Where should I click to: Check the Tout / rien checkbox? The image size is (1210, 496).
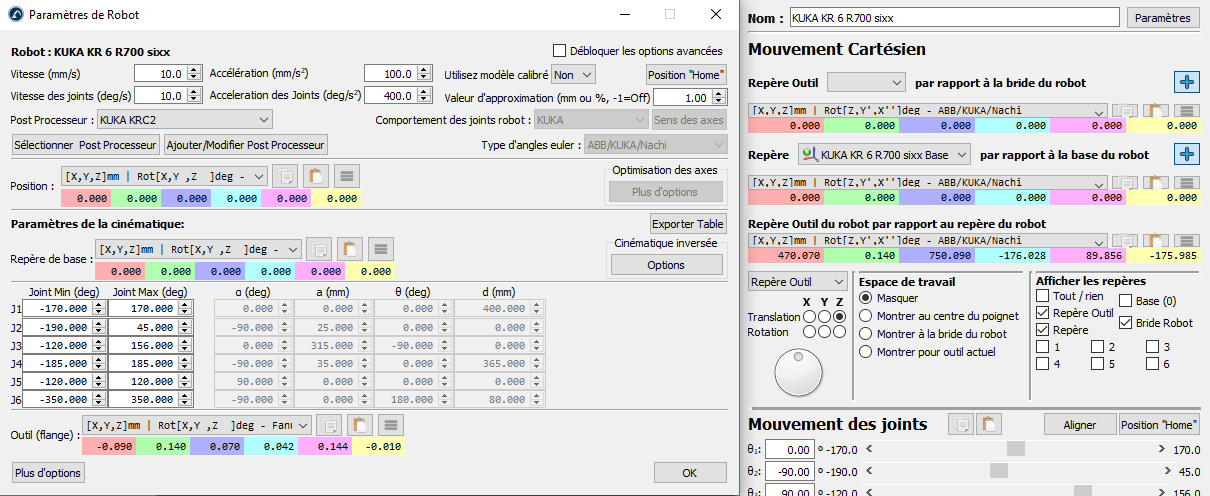[x=1043, y=297]
